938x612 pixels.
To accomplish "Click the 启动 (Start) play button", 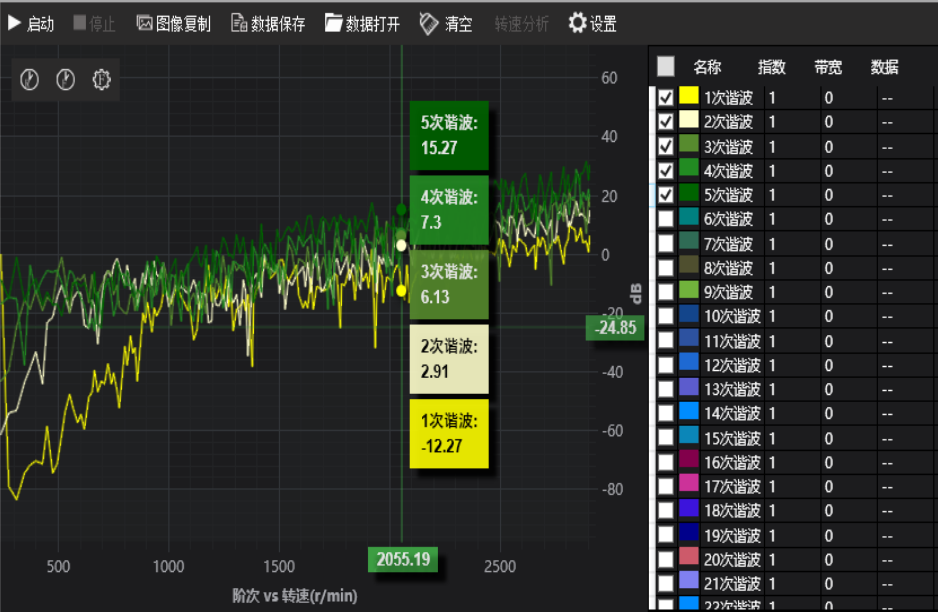I will pyautogui.click(x=31, y=23).
